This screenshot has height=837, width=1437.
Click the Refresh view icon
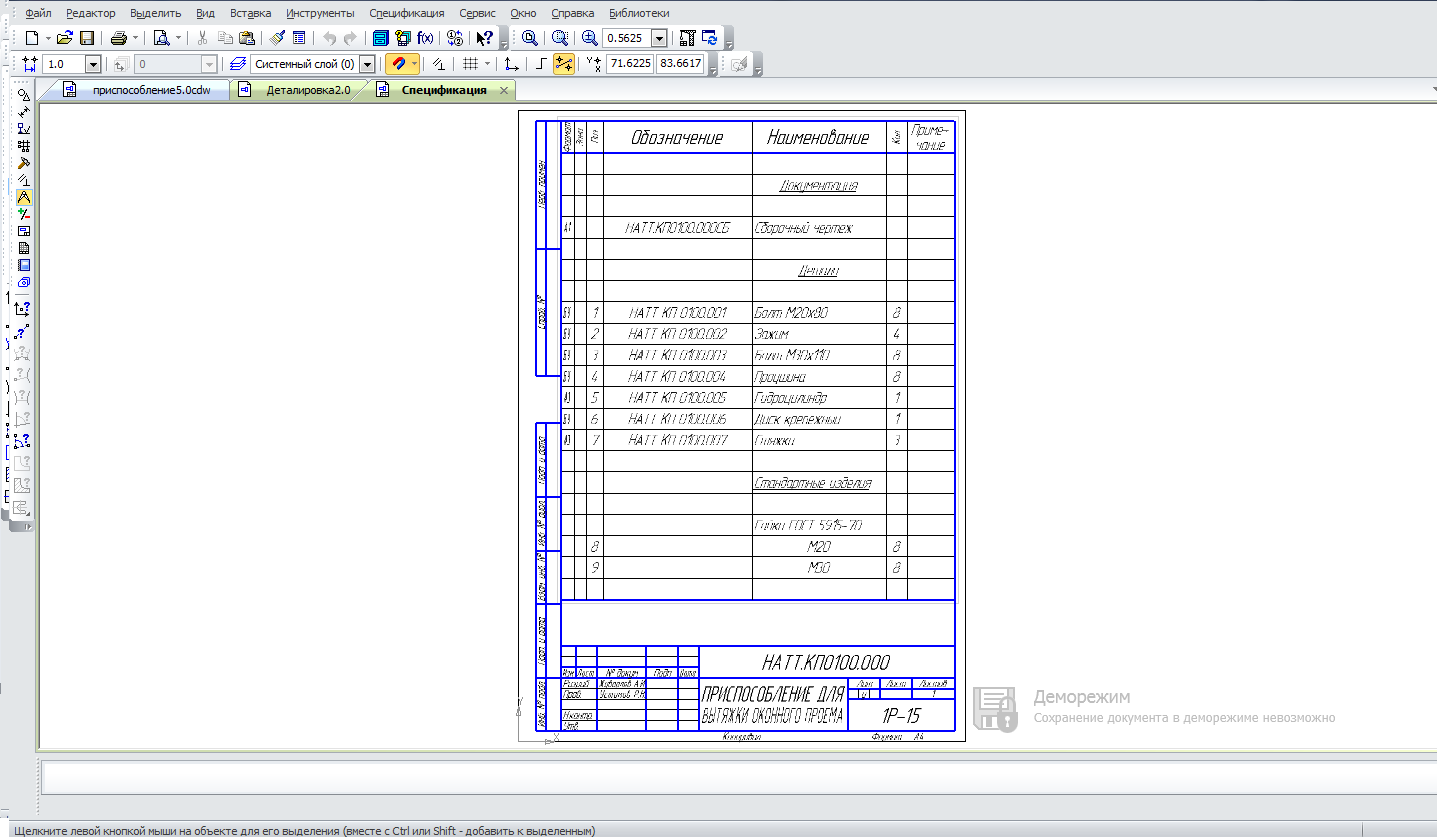click(710, 38)
